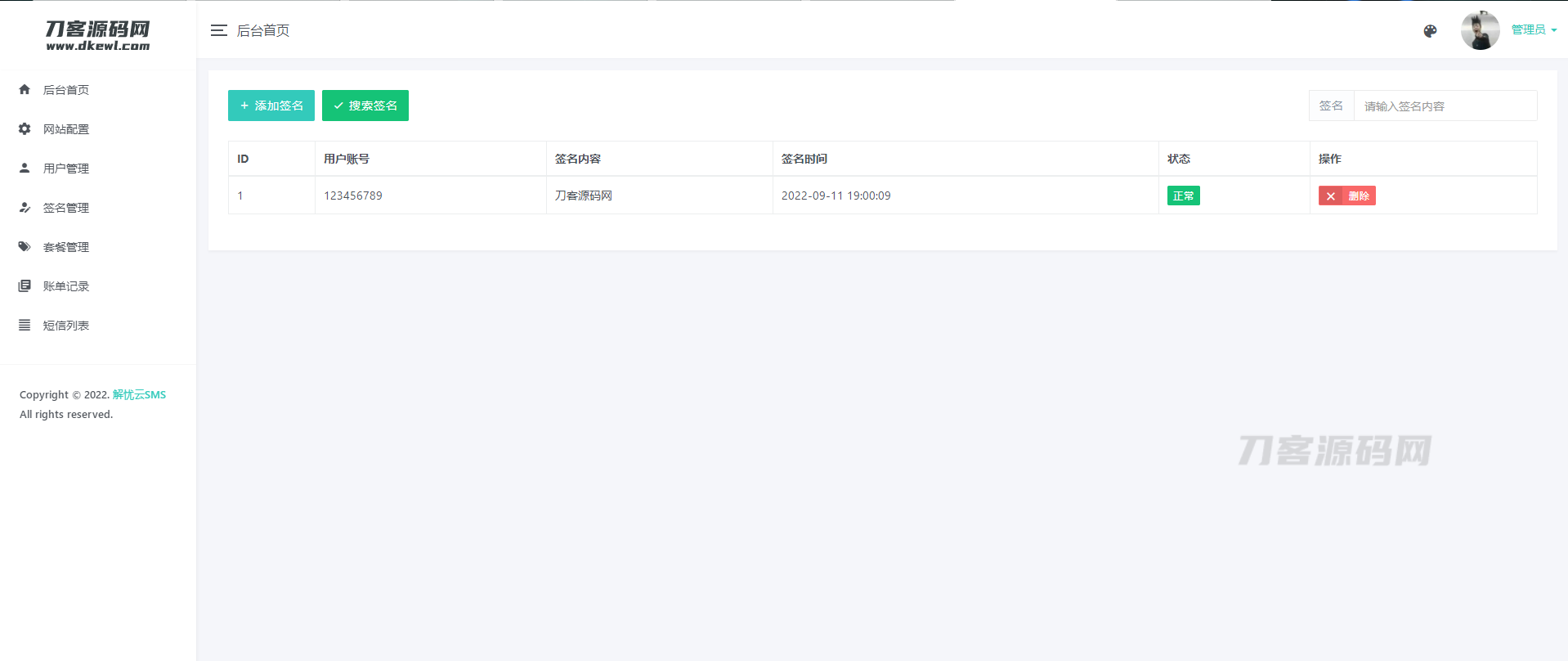This screenshot has width=1568, height=661.
Task: Click the 正常 status badge
Action: [x=1183, y=196]
